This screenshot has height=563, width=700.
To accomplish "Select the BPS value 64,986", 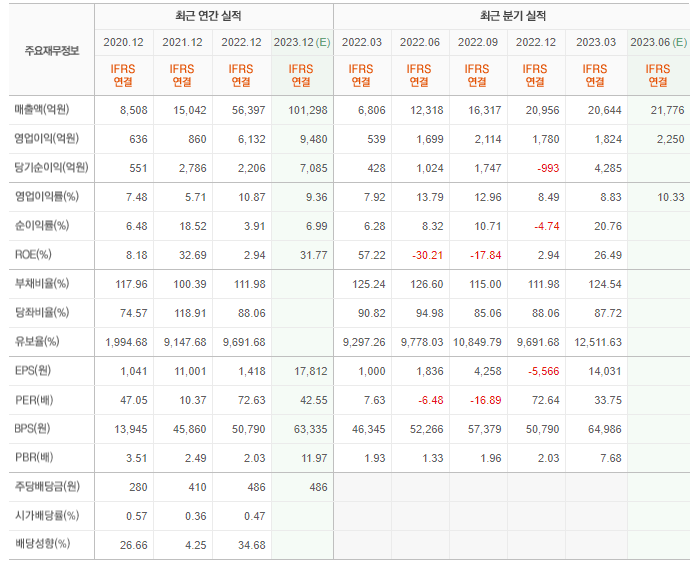I will coord(605,430).
